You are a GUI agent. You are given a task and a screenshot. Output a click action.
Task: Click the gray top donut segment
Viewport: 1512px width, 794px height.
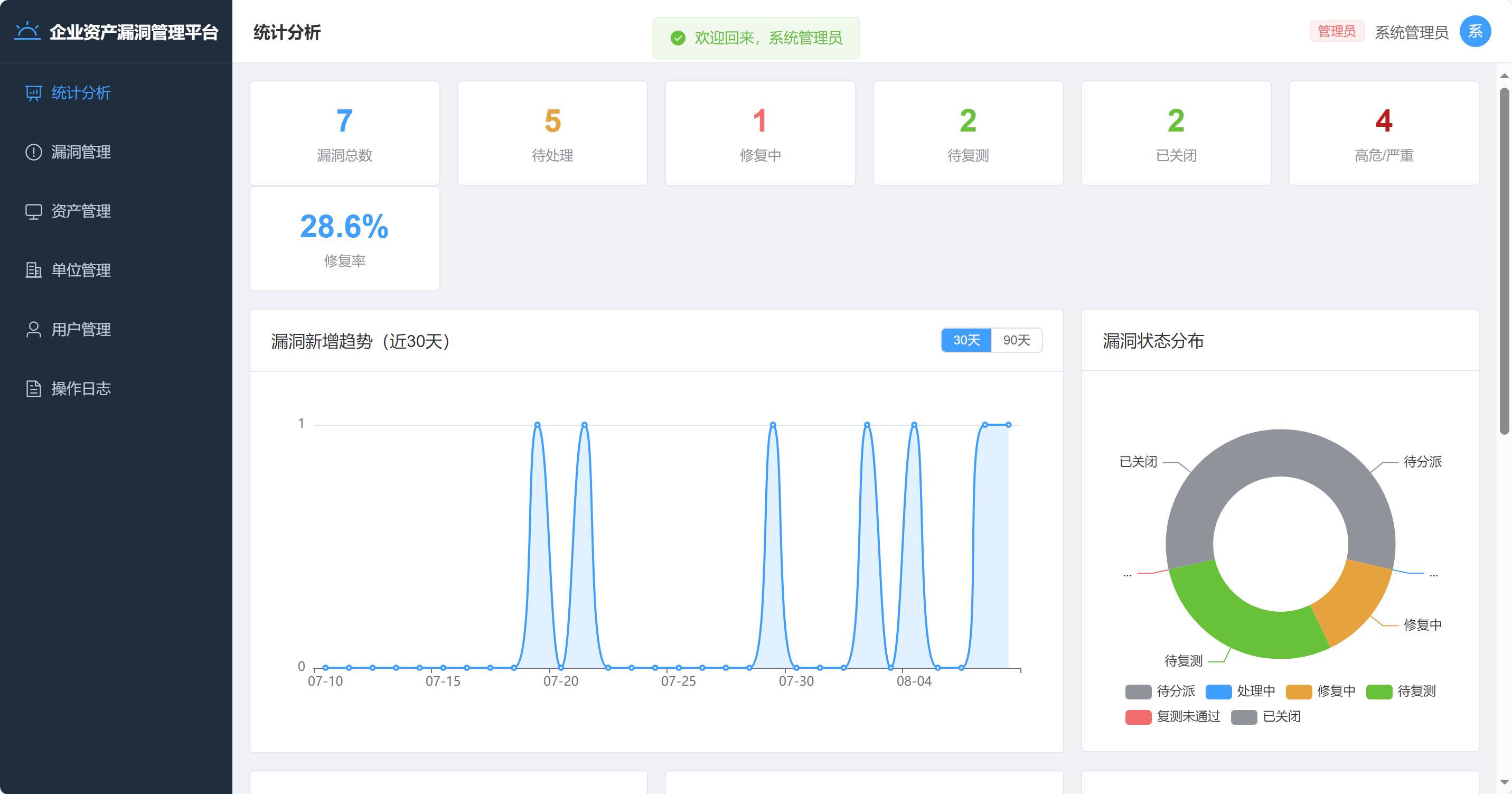1280,453
